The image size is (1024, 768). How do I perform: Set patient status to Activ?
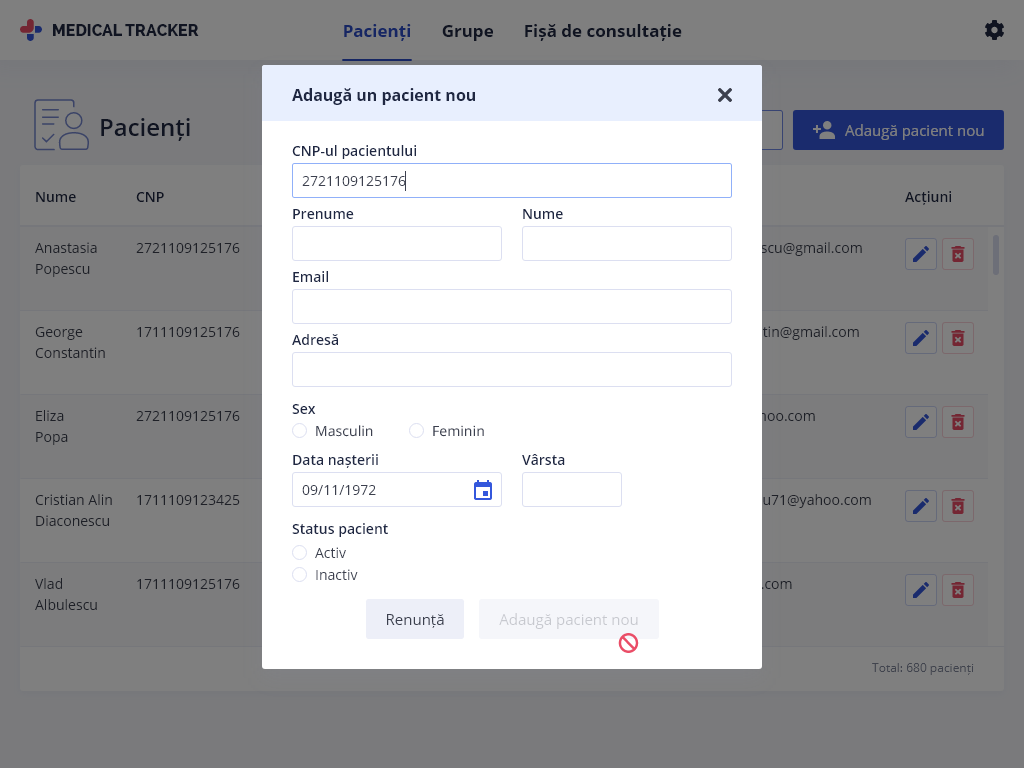(x=299, y=552)
